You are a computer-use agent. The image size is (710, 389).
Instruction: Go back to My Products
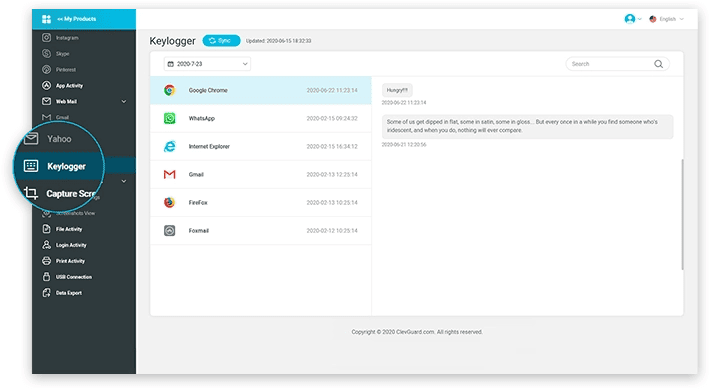tap(76, 19)
